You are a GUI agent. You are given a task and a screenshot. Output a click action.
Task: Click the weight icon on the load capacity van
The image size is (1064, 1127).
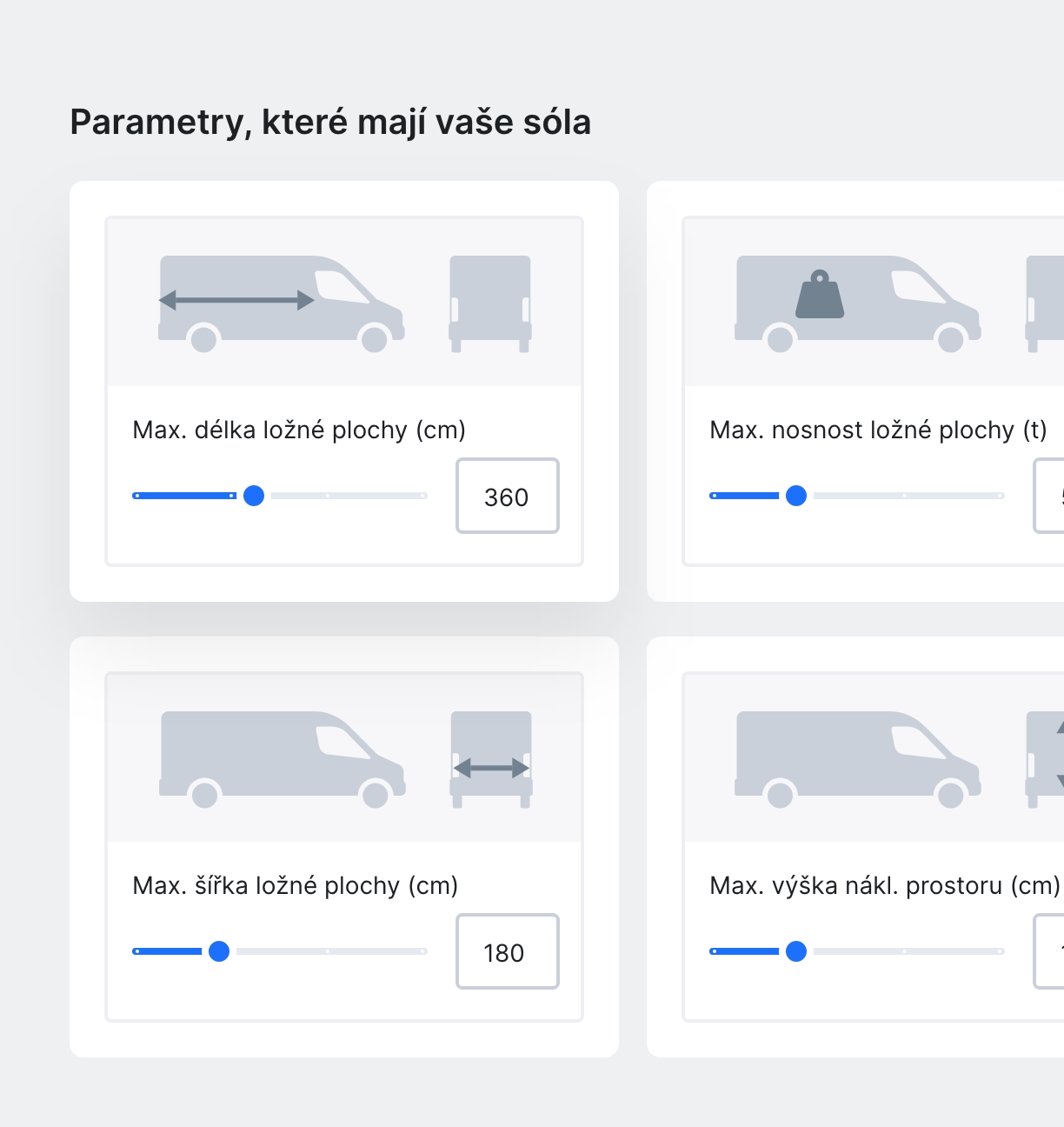pyautogui.click(x=820, y=296)
